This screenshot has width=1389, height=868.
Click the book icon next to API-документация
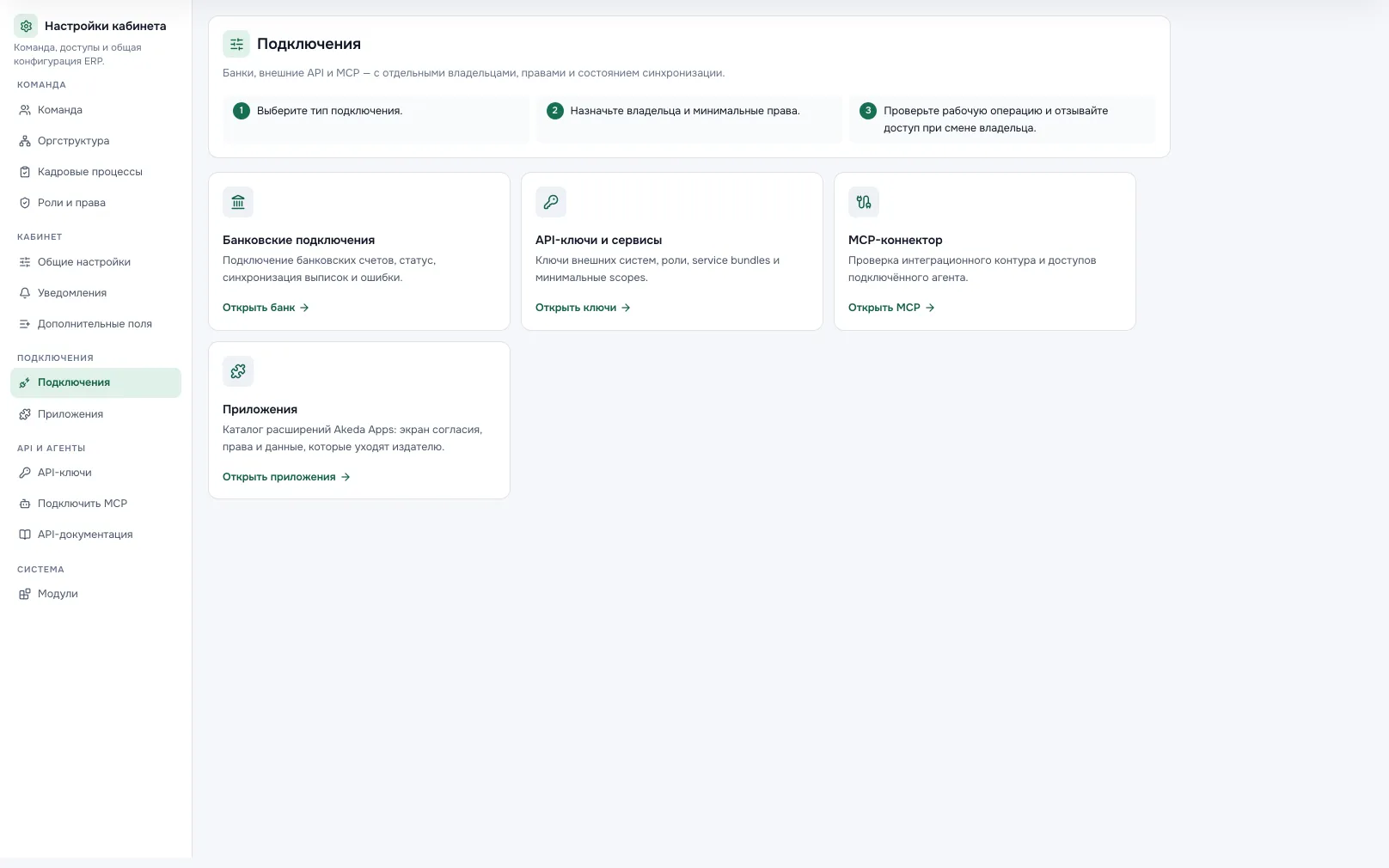click(x=25, y=535)
